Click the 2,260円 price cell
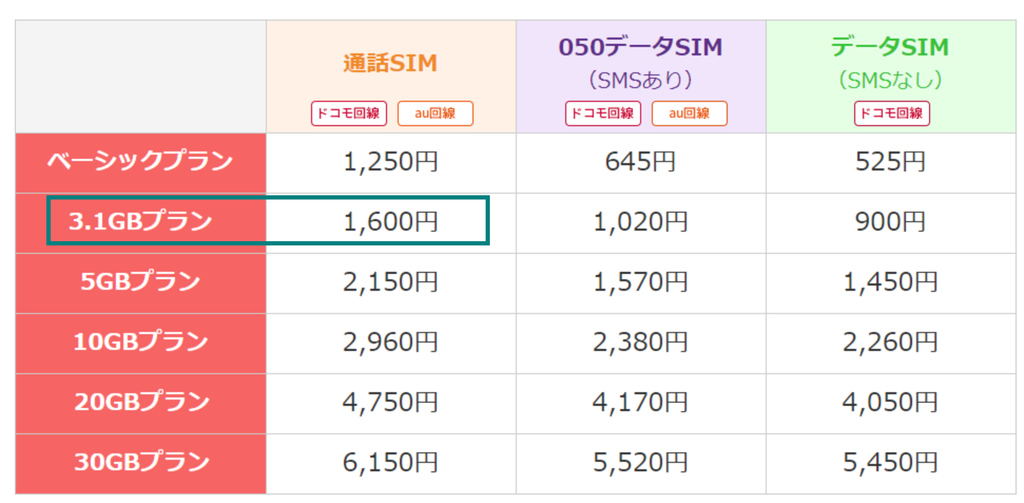The height and width of the screenshot is (503, 1024). coord(891,342)
